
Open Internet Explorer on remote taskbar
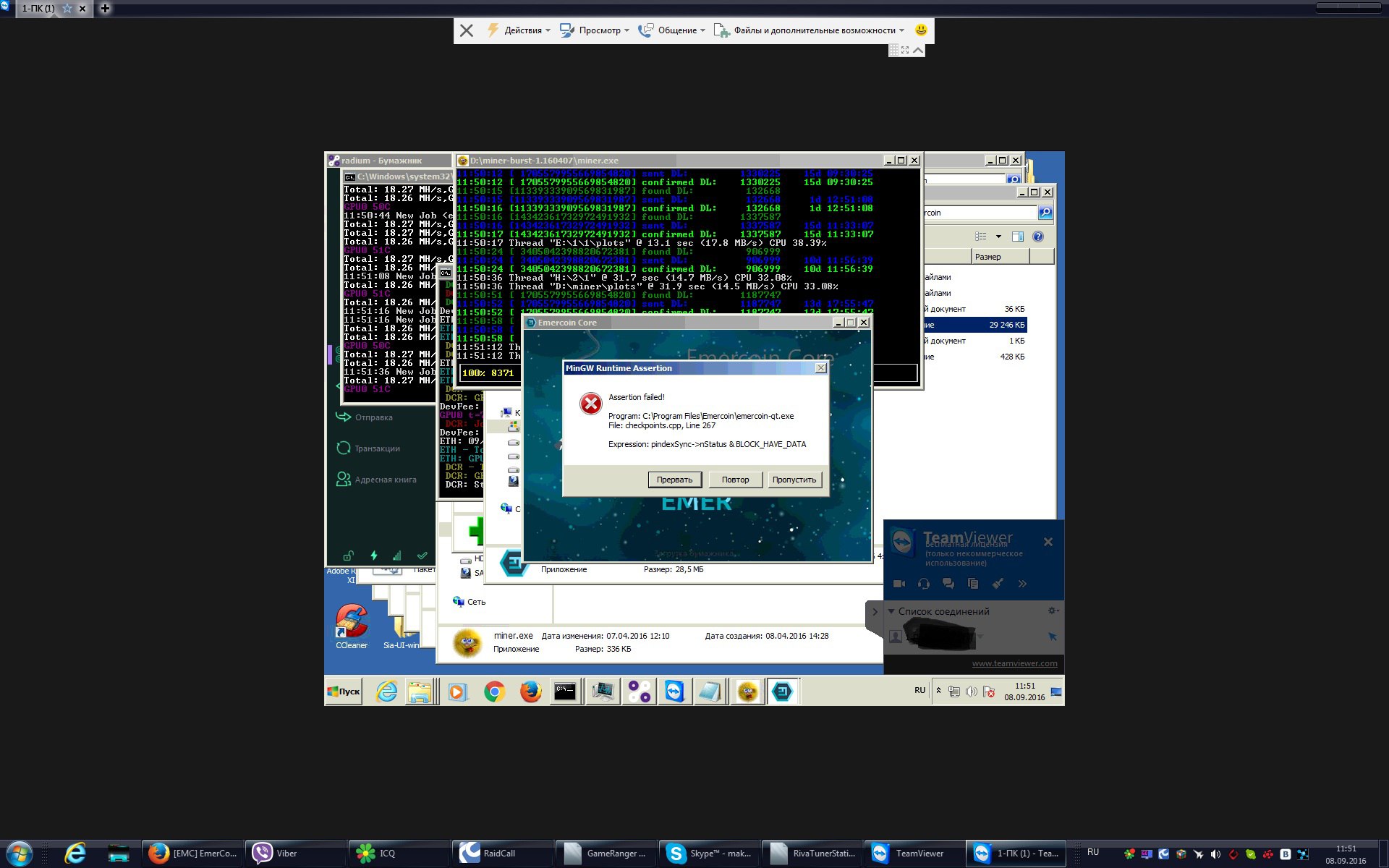point(387,692)
